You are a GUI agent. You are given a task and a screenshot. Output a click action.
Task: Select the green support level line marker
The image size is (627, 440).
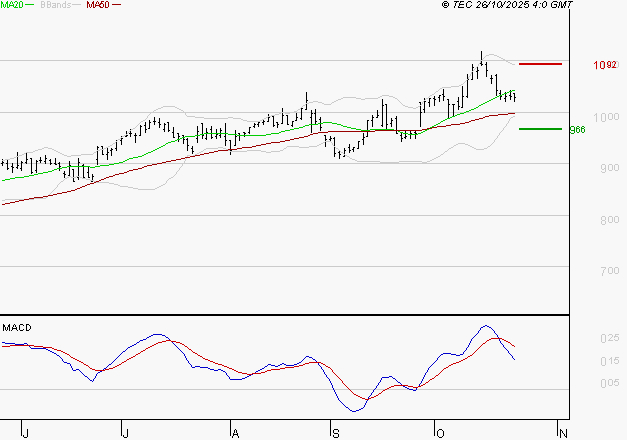540,129
